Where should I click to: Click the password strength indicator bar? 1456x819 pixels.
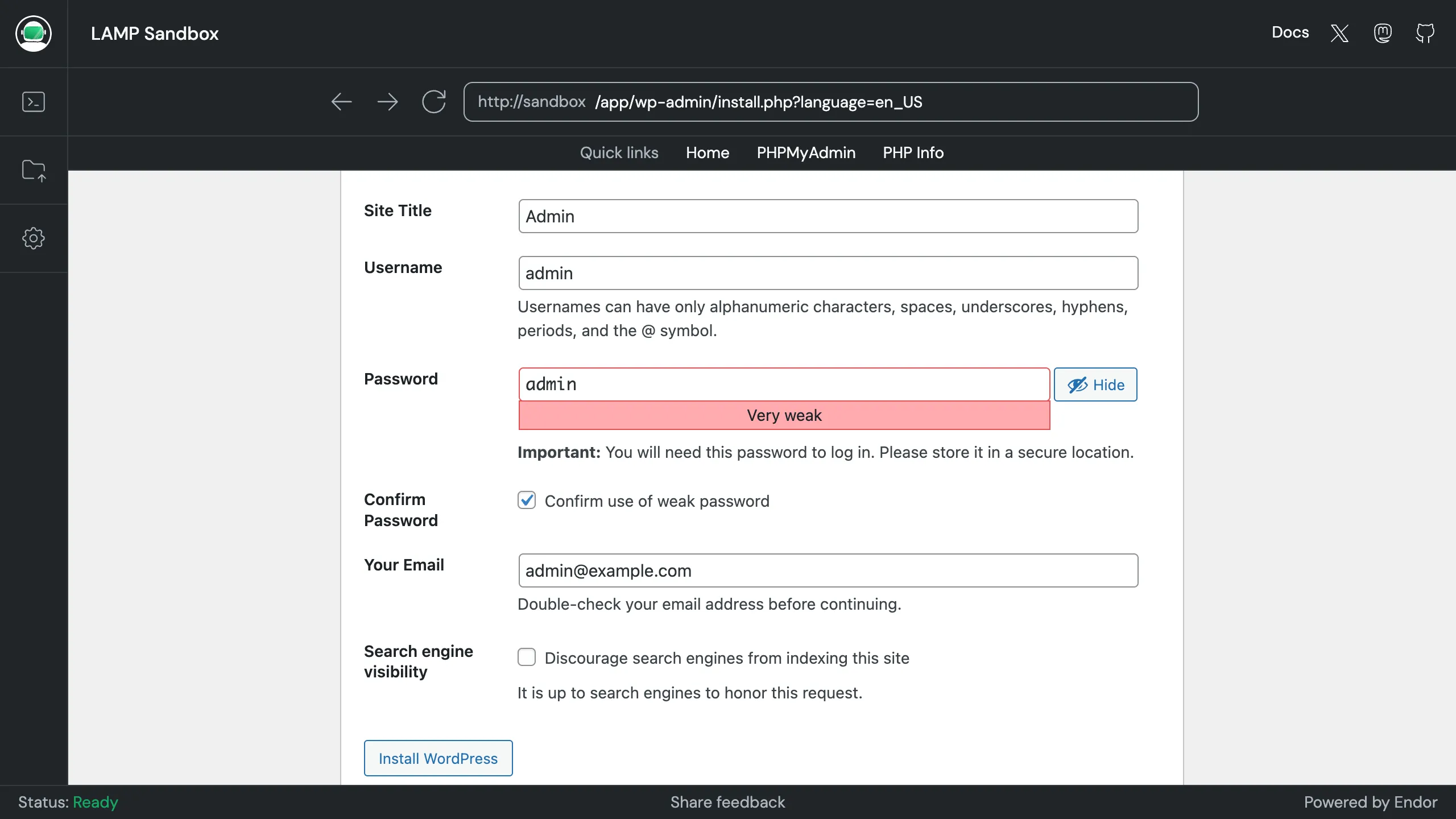[784, 415]
